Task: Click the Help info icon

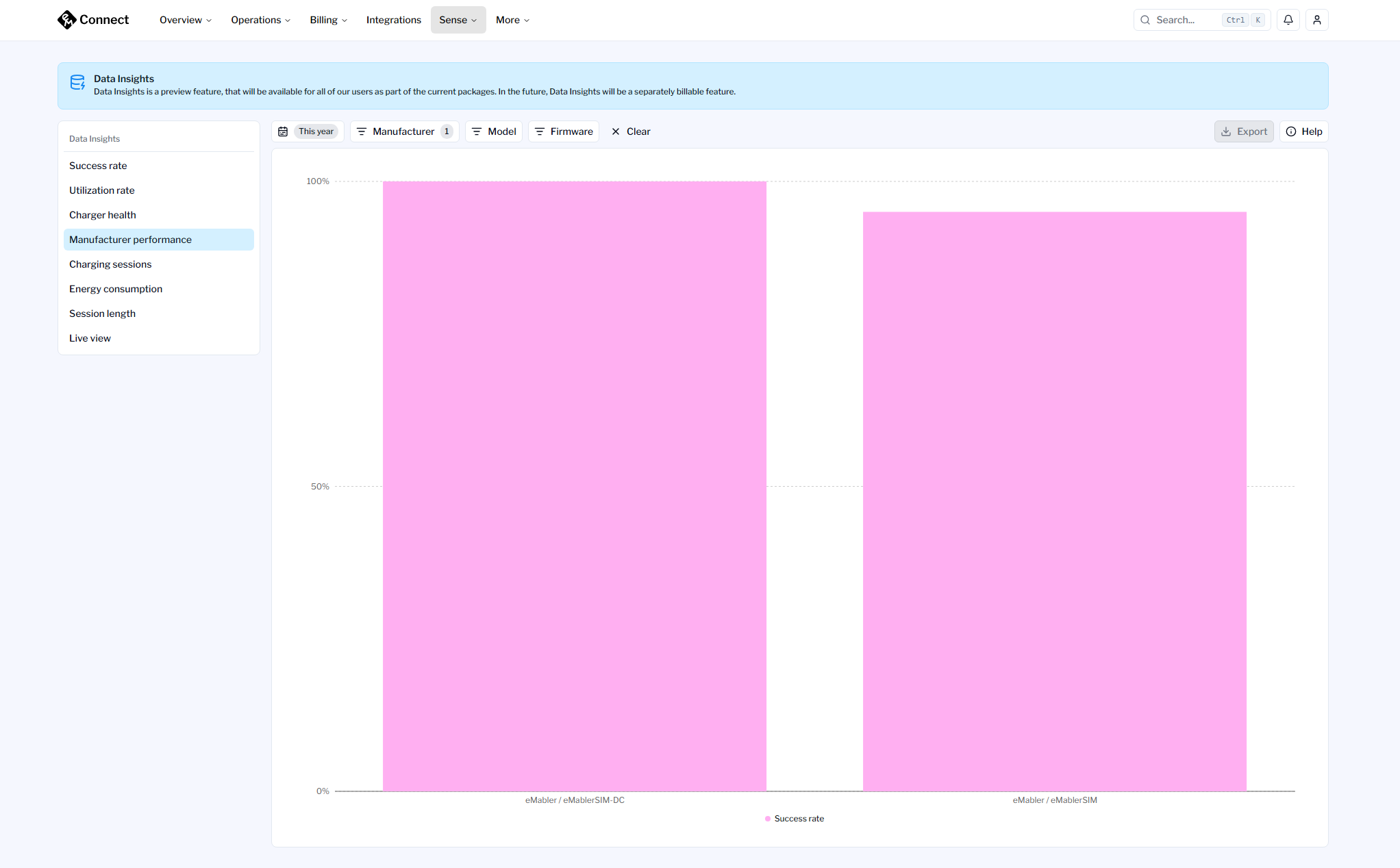Action: [x=1291, y=131]
